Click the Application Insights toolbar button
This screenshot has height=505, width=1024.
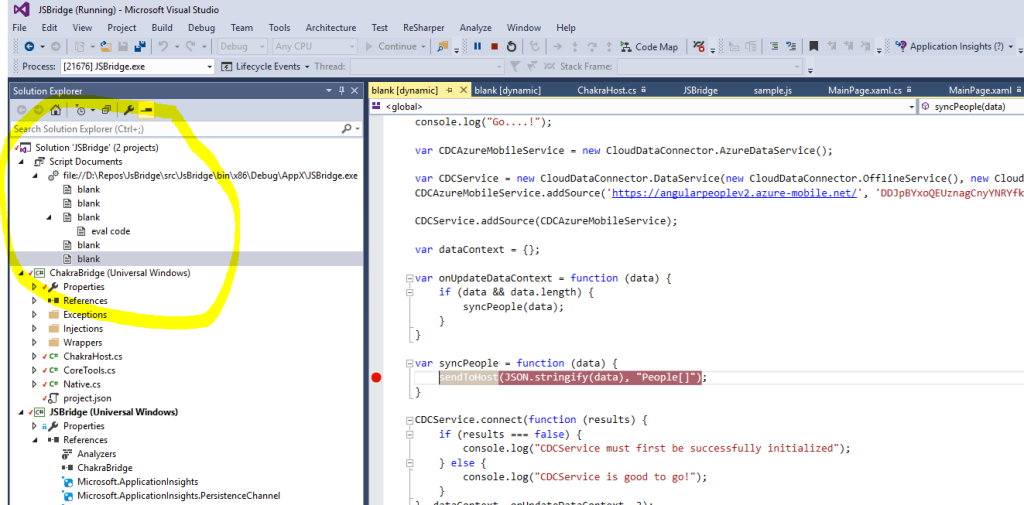pos(955,46)
